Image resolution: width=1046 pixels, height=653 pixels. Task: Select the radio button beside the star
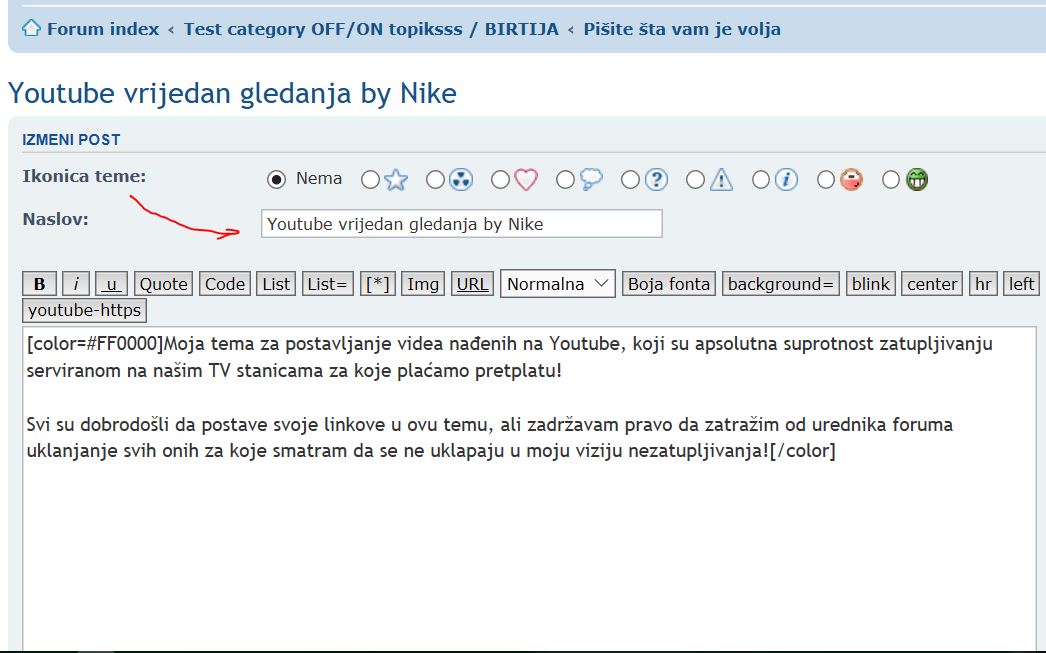click(370, 180)
